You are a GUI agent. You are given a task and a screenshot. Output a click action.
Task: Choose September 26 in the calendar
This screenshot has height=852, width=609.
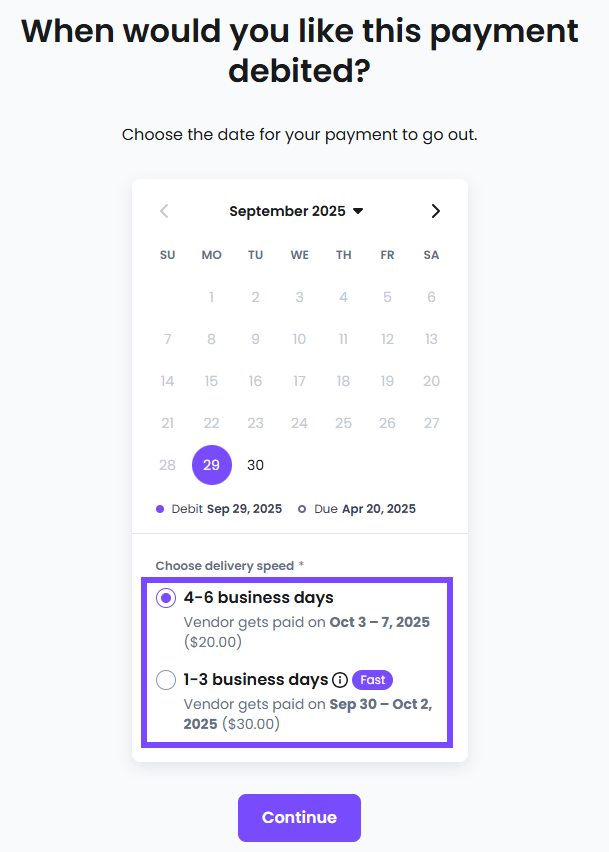pos(387,423)
